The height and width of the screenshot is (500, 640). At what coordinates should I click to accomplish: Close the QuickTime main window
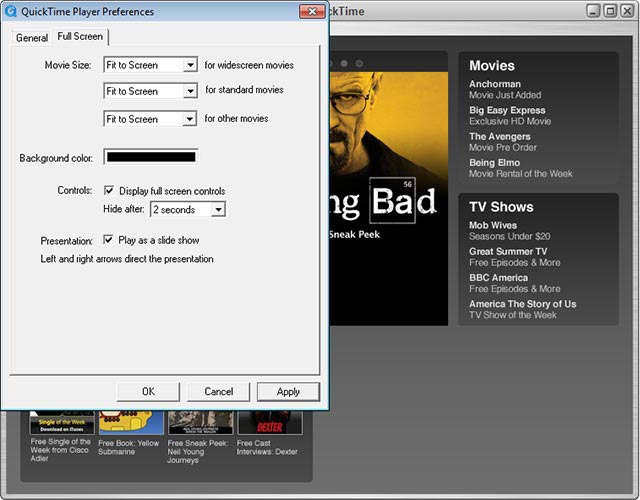tap(627, 11)
